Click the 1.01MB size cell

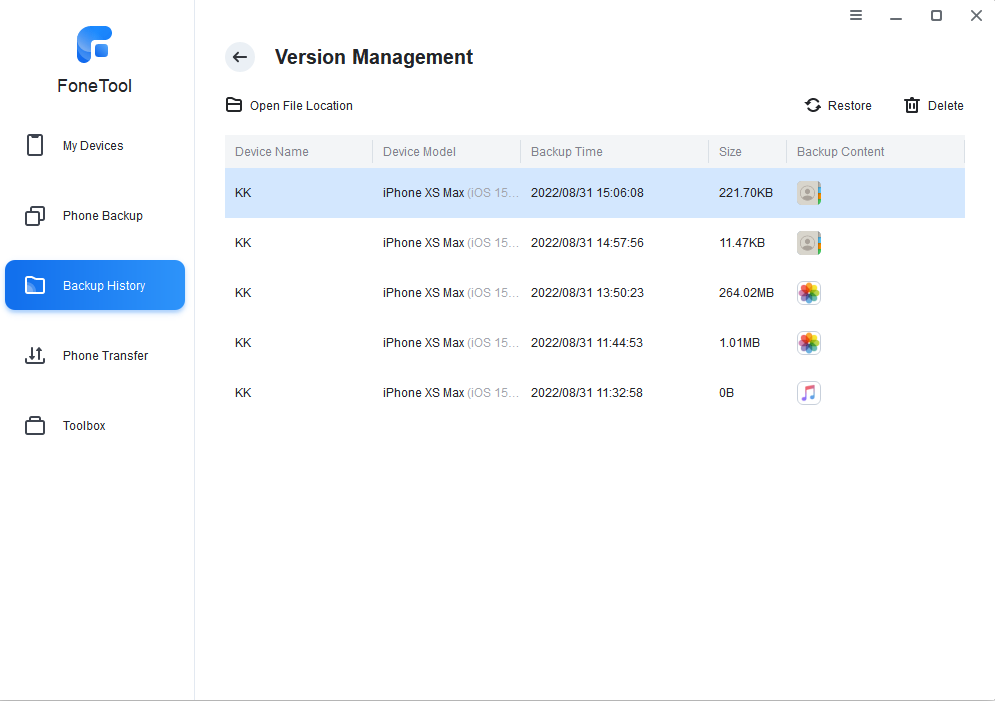pyautogui.click(x=739, y=343)
